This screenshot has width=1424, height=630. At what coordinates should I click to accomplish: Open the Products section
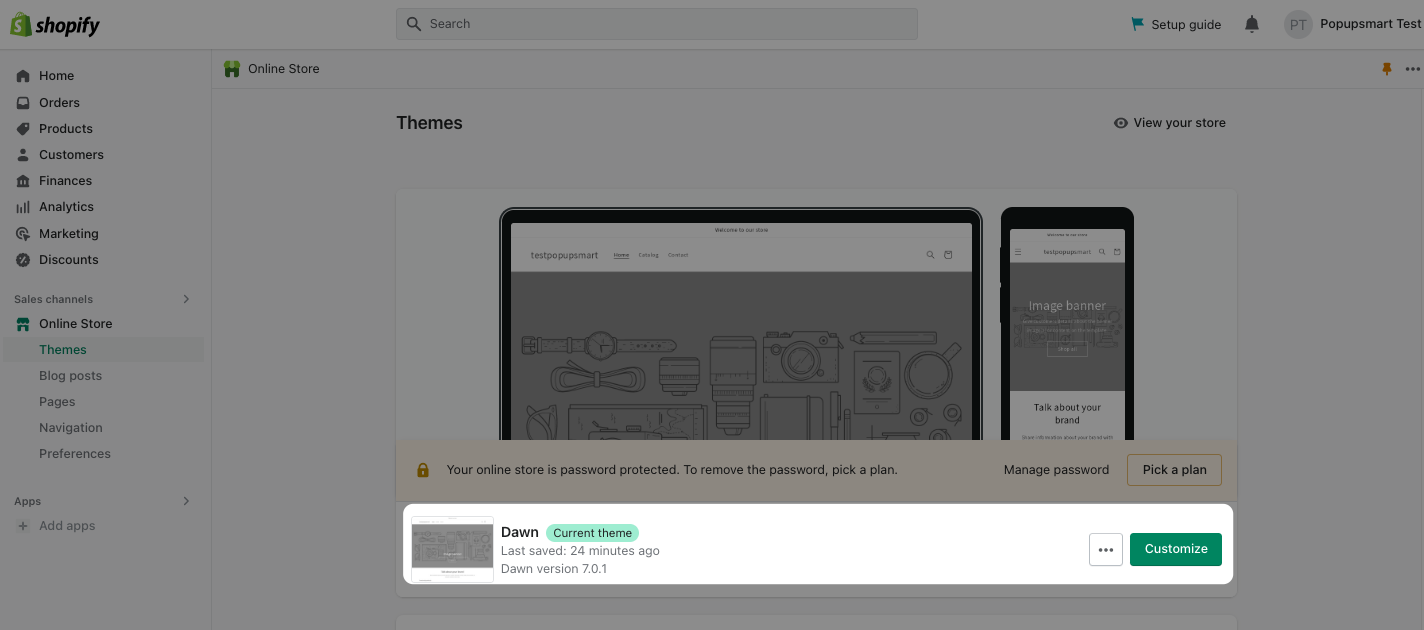click(65, 128)
